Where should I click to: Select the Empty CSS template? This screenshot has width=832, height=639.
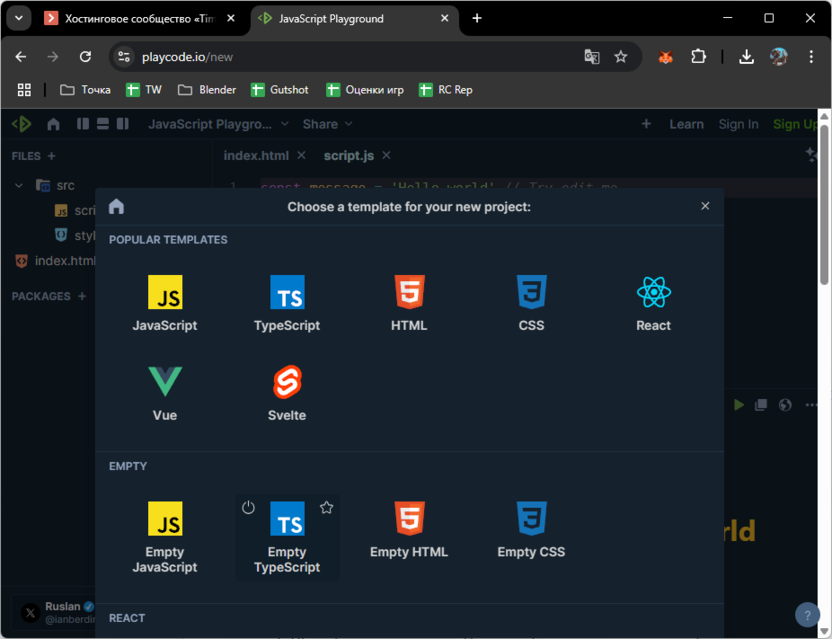(531, 531)
